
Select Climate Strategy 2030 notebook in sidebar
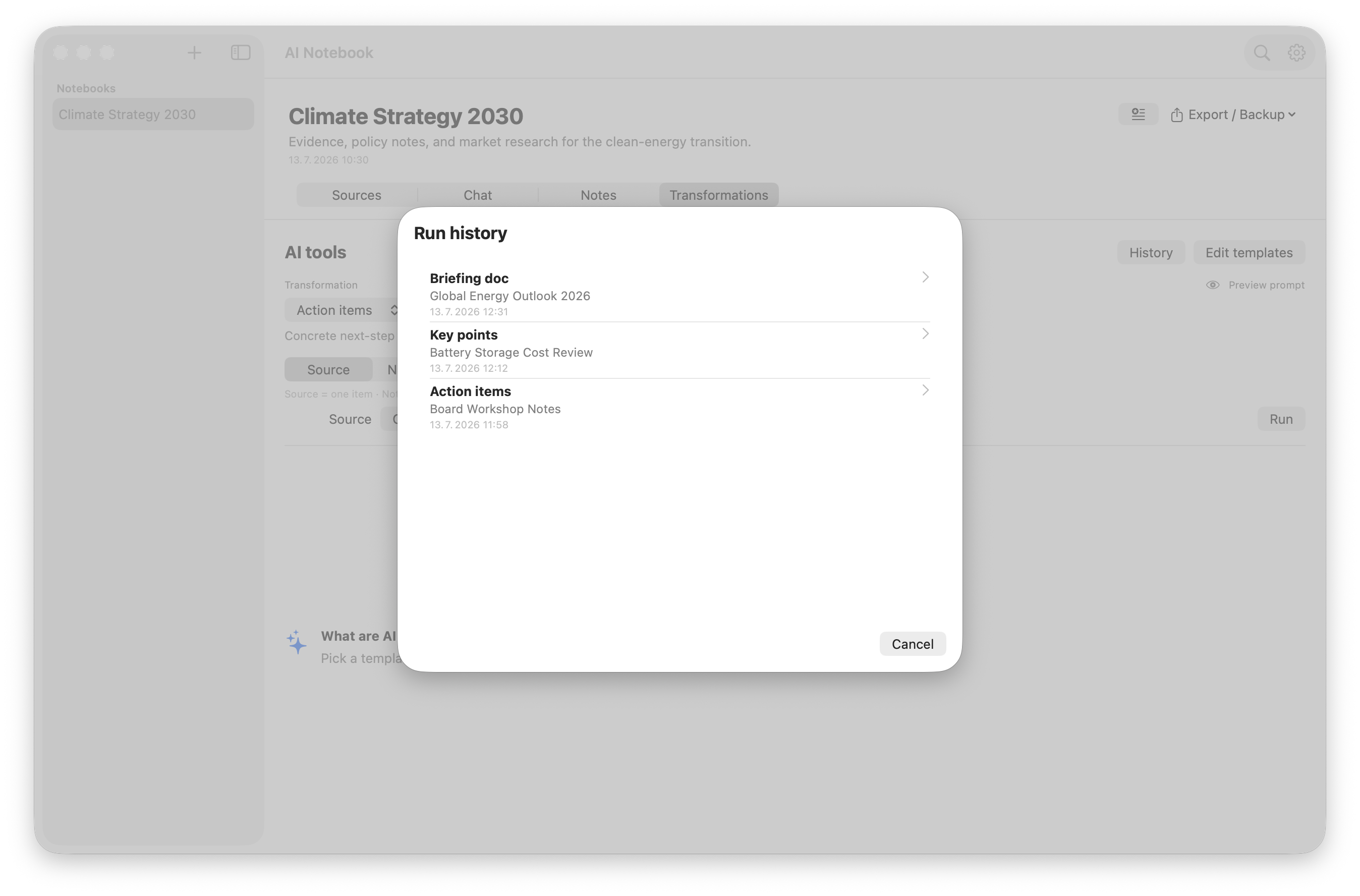[153, 115]
